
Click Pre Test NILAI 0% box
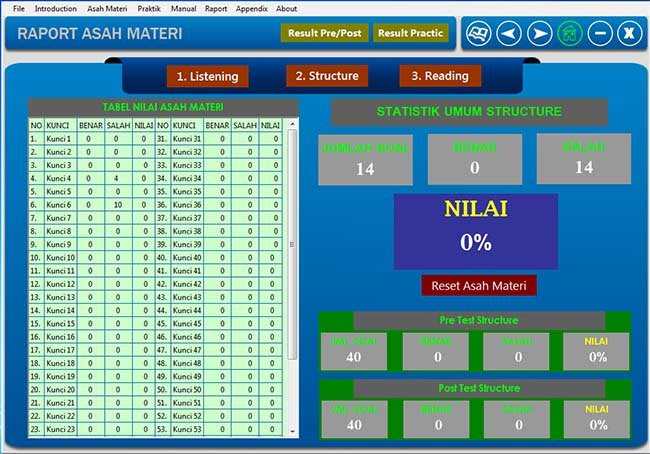[x=596, y=352]
